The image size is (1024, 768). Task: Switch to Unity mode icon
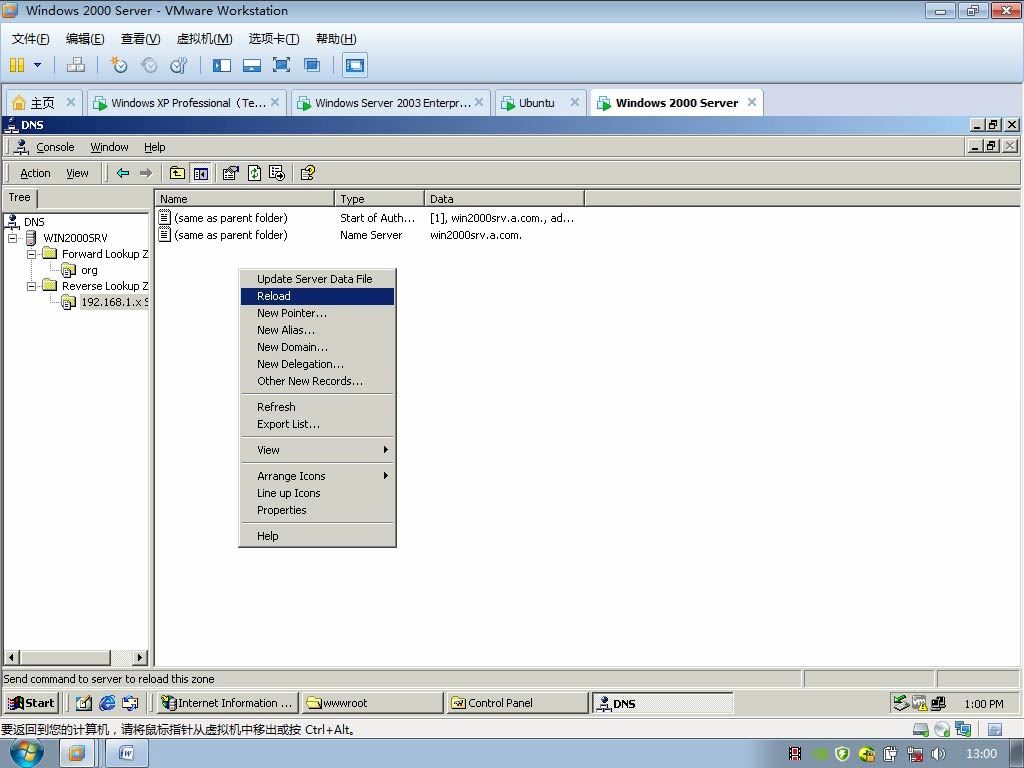(x=312, y=65)
